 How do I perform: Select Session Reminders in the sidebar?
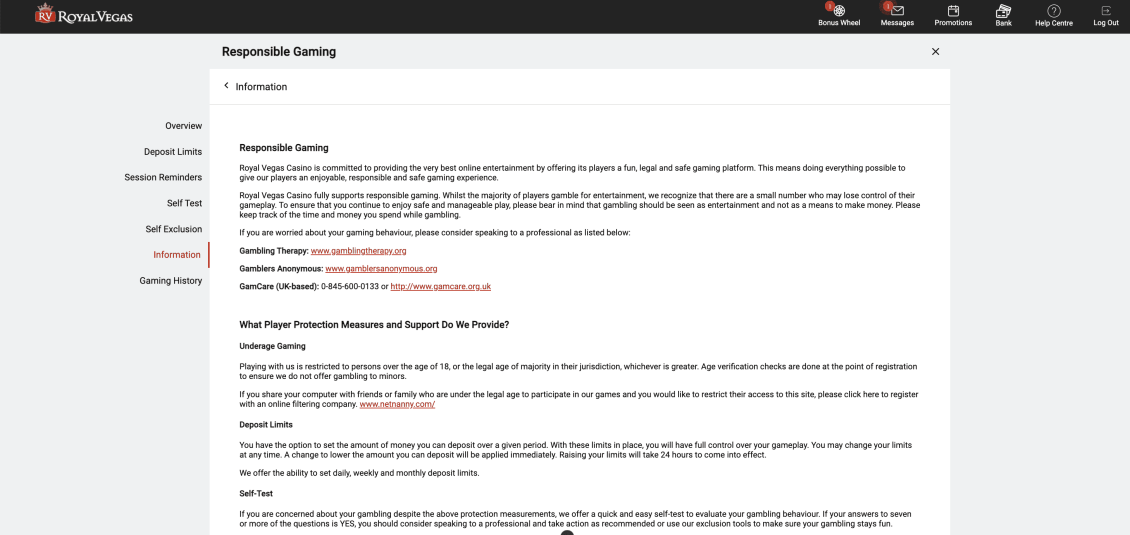[x=163, y=177]
